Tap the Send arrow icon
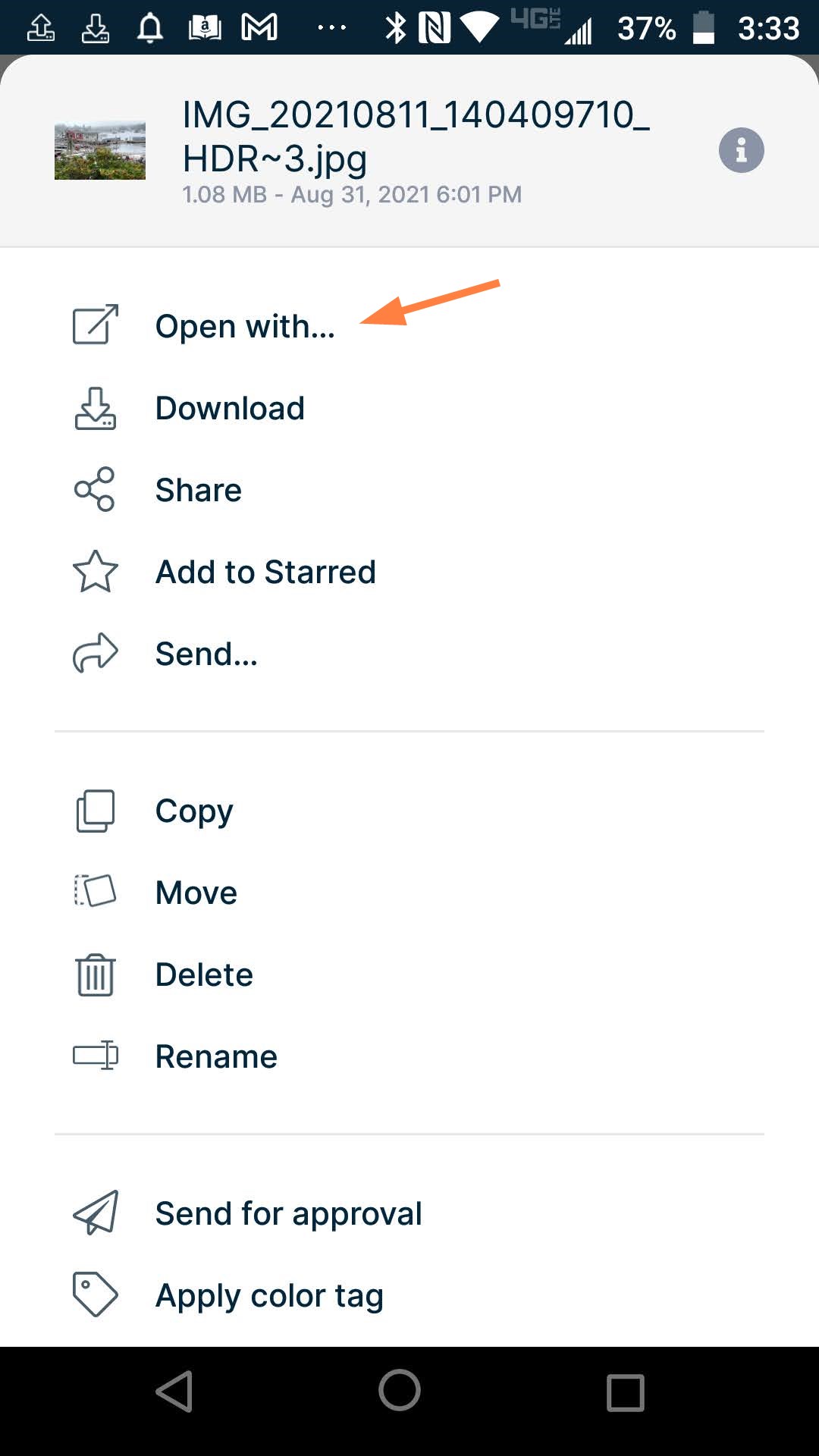Viewport: 819px width, 1456px height. coord(94,653)
